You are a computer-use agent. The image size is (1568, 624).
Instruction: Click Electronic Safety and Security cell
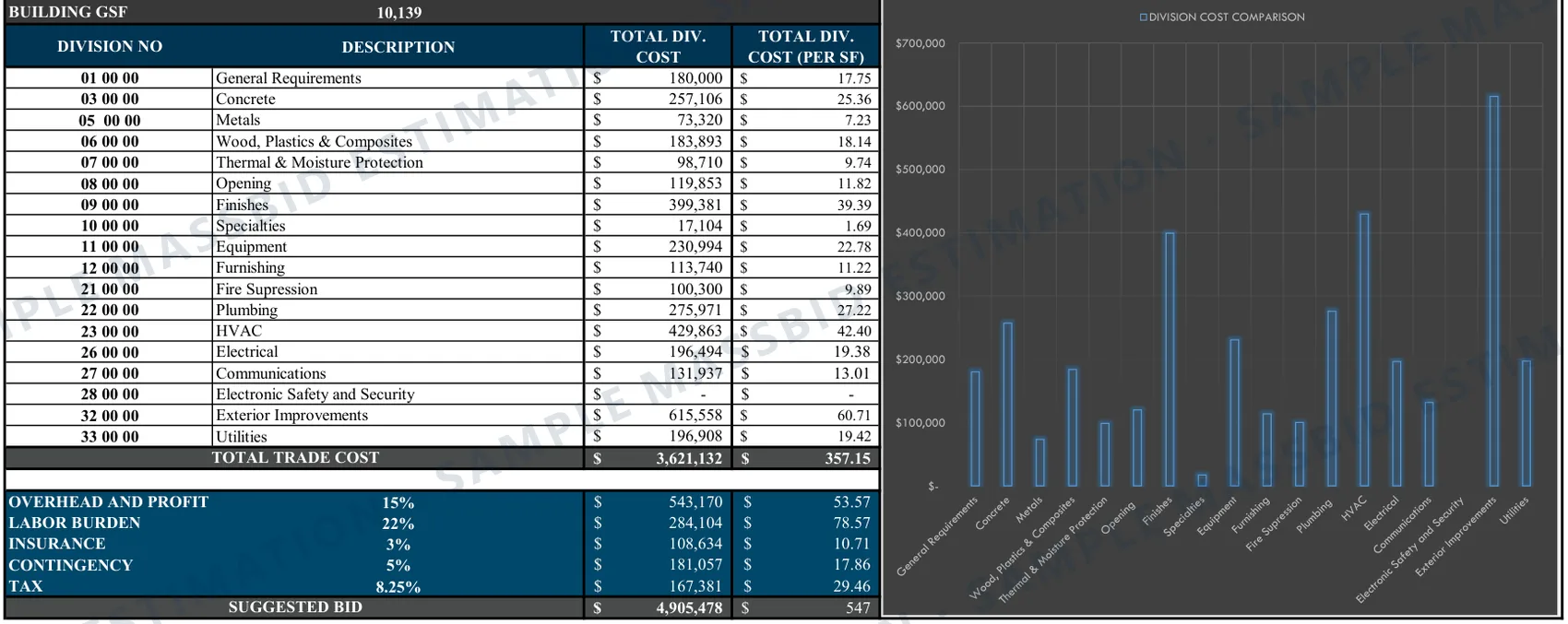pyautogui.click(x=398, y=394)
